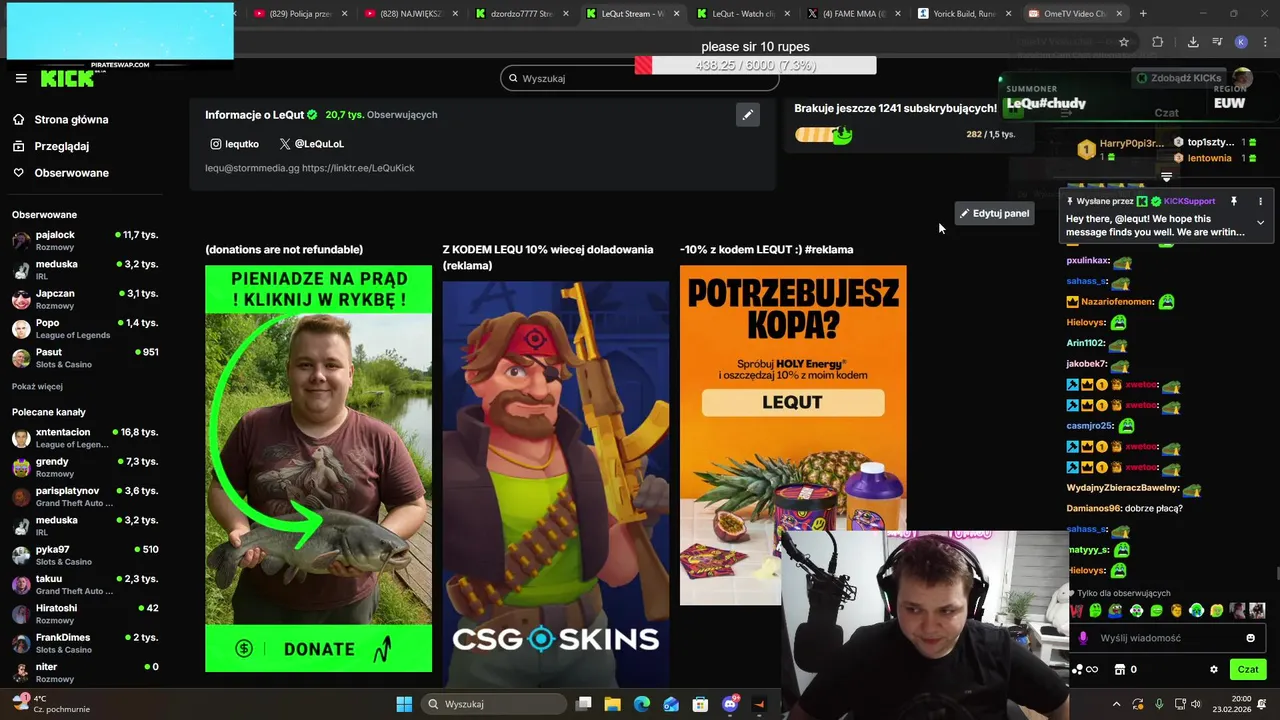Open the @LeQuLoL X profile link

[x=311, y=144]
